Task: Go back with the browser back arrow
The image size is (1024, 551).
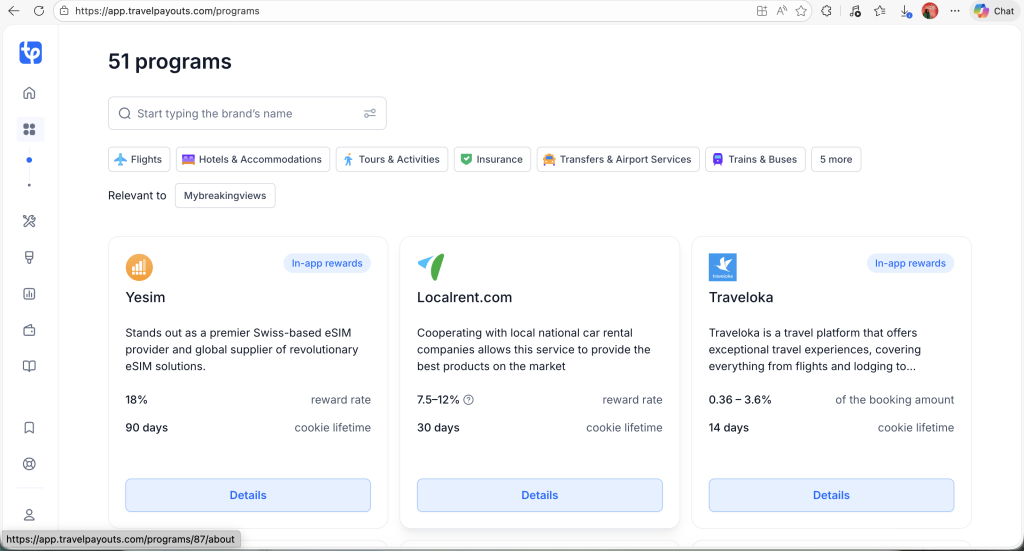Action: 14,11
